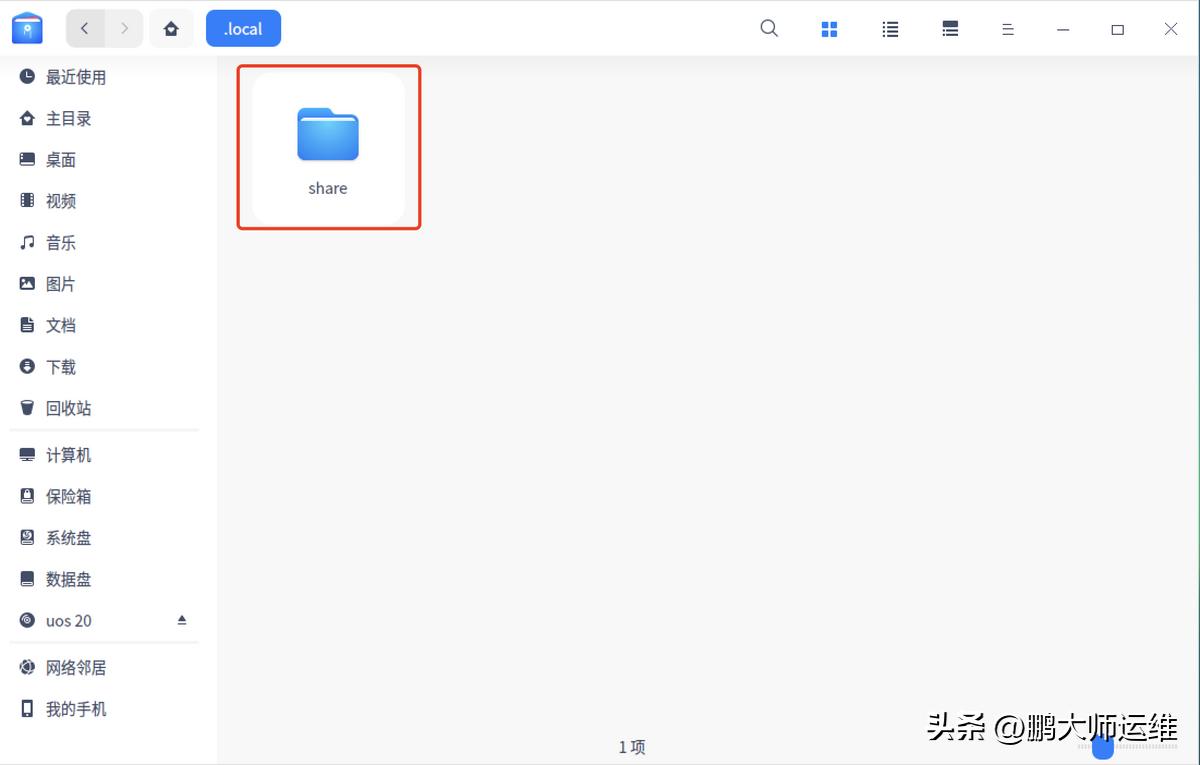
Task: Toggle the detailed info view mode
Action: coord(949,28)
